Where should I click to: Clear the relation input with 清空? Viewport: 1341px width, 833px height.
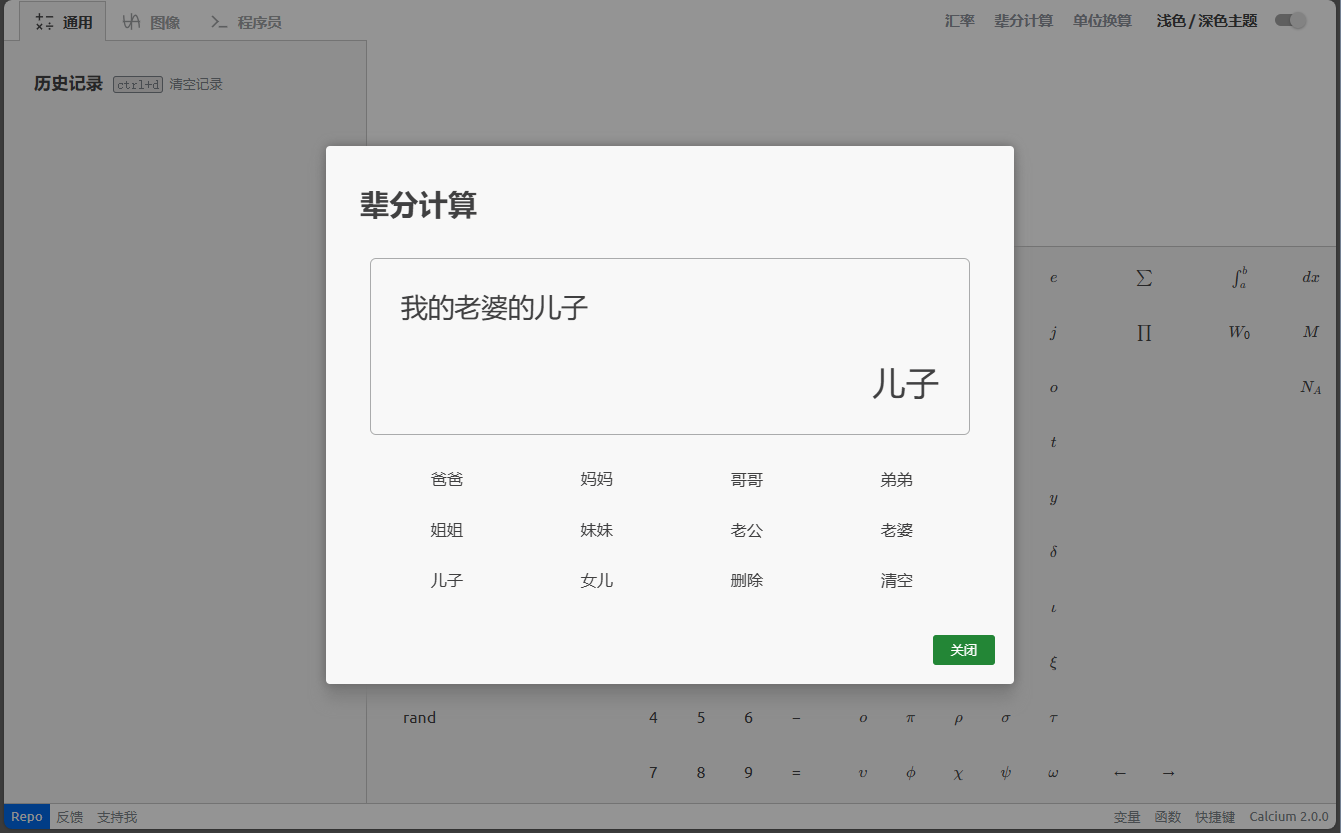pos(897,580)
